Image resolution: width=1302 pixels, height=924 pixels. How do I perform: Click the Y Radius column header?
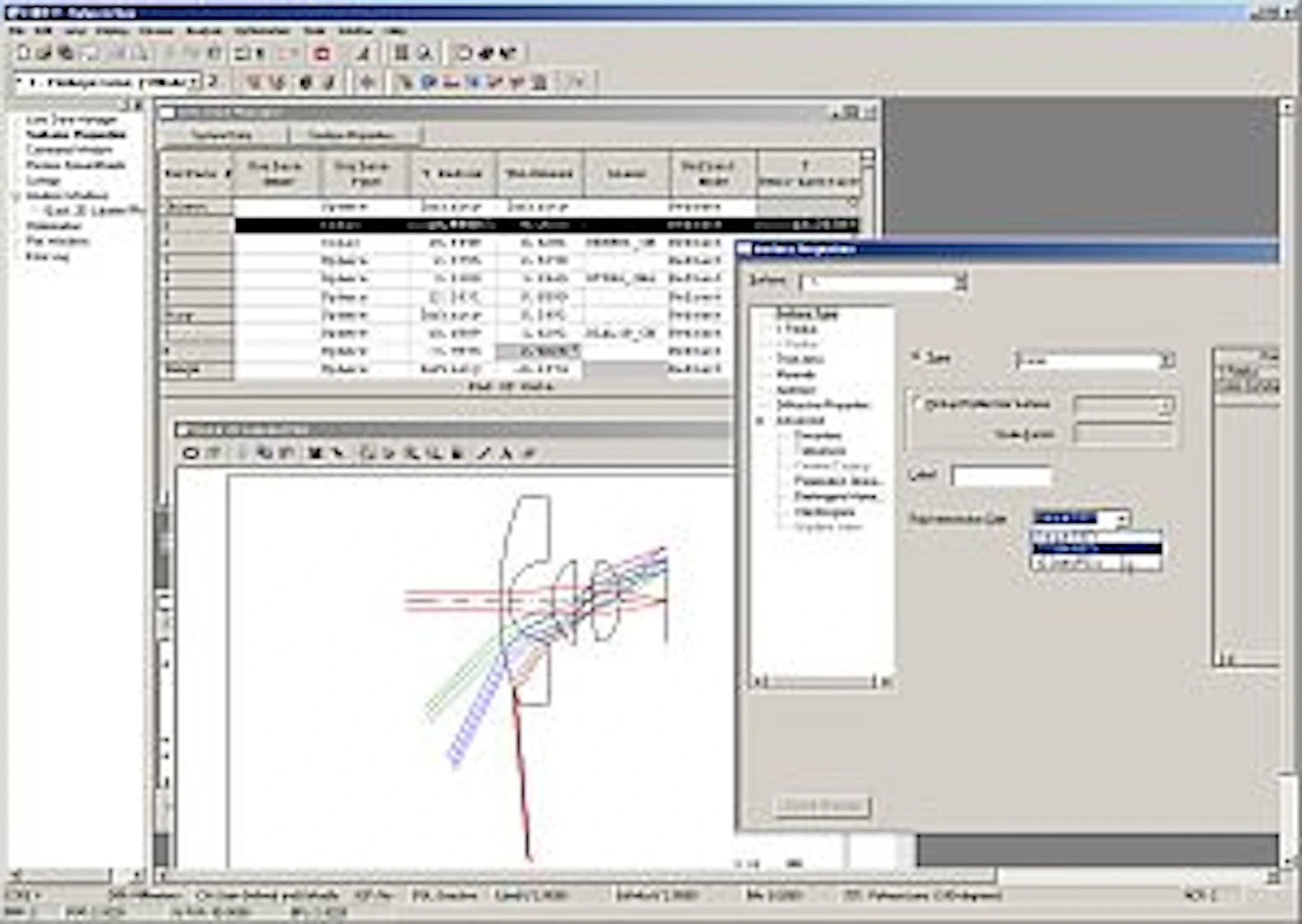tap(453, 173)
